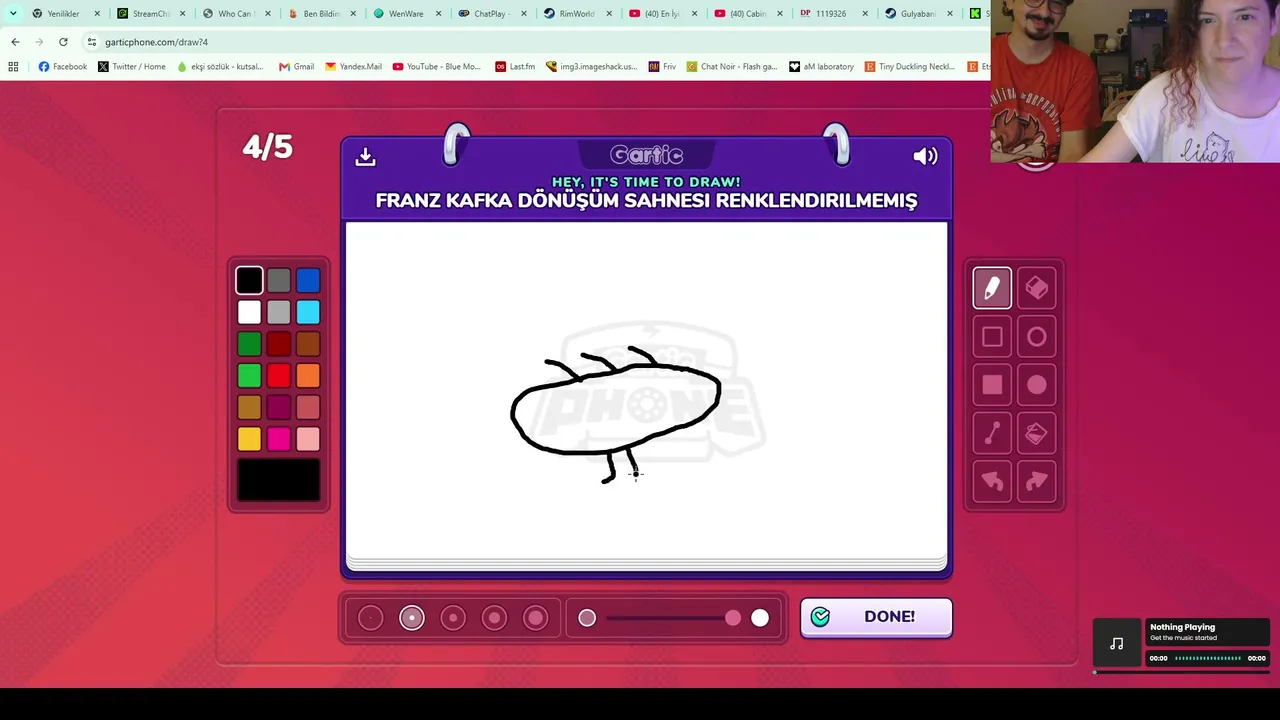Screen dimensions: 1280x720
Task: Pick the light pink color swatch
Action: [308, 438]
